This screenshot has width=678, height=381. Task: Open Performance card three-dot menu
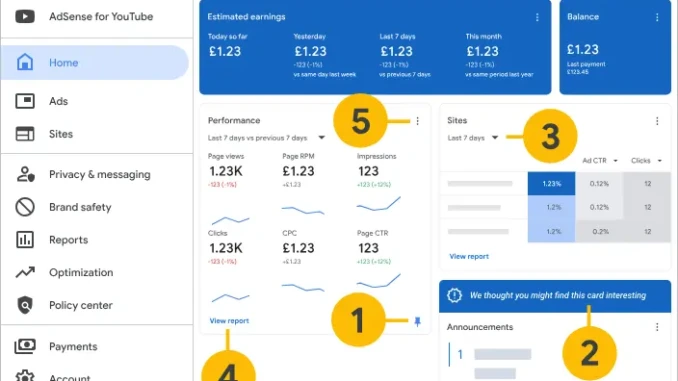click(417, 121)
